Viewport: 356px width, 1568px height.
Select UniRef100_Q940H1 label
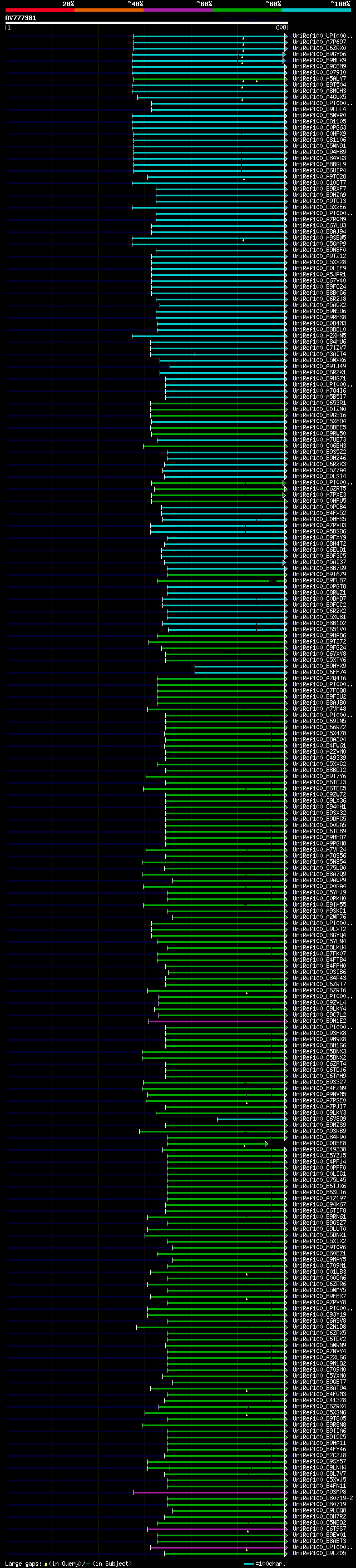319,807
